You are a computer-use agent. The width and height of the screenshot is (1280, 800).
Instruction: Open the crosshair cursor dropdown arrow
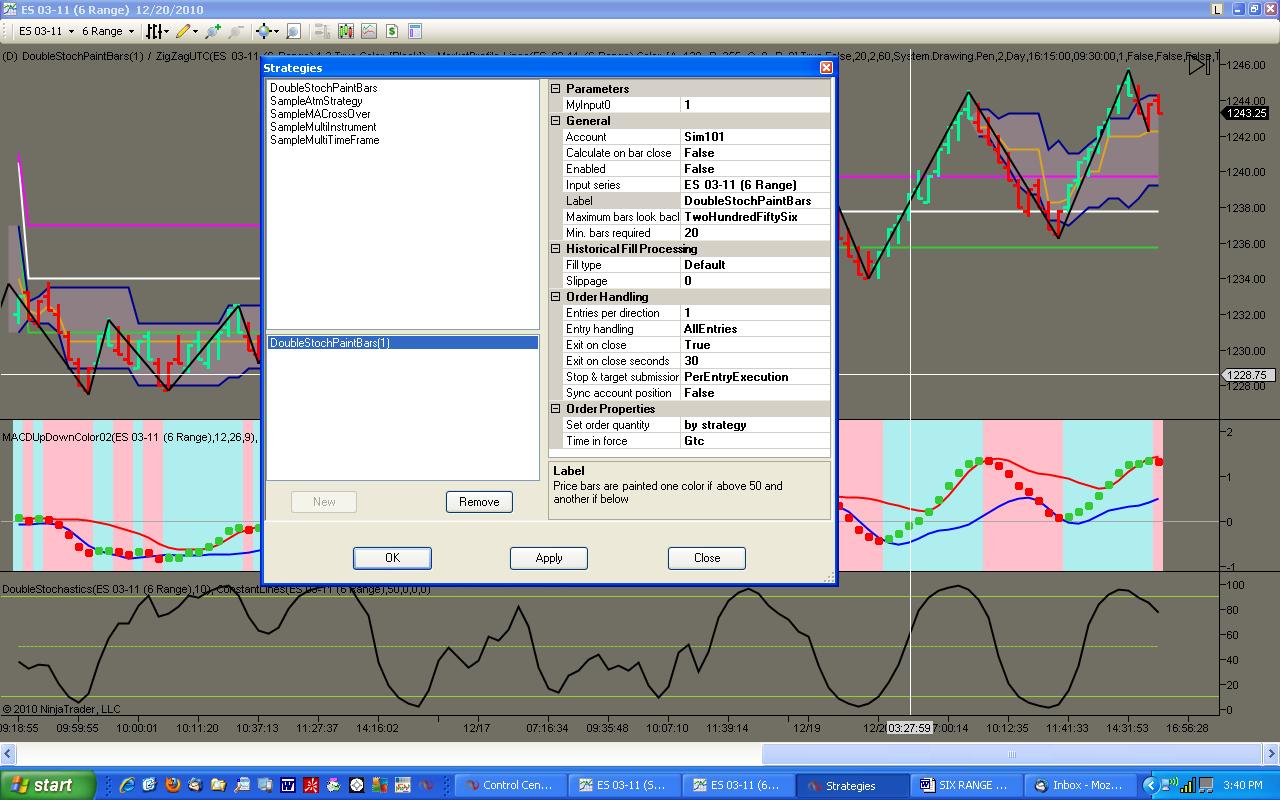(x=277, y=32)
